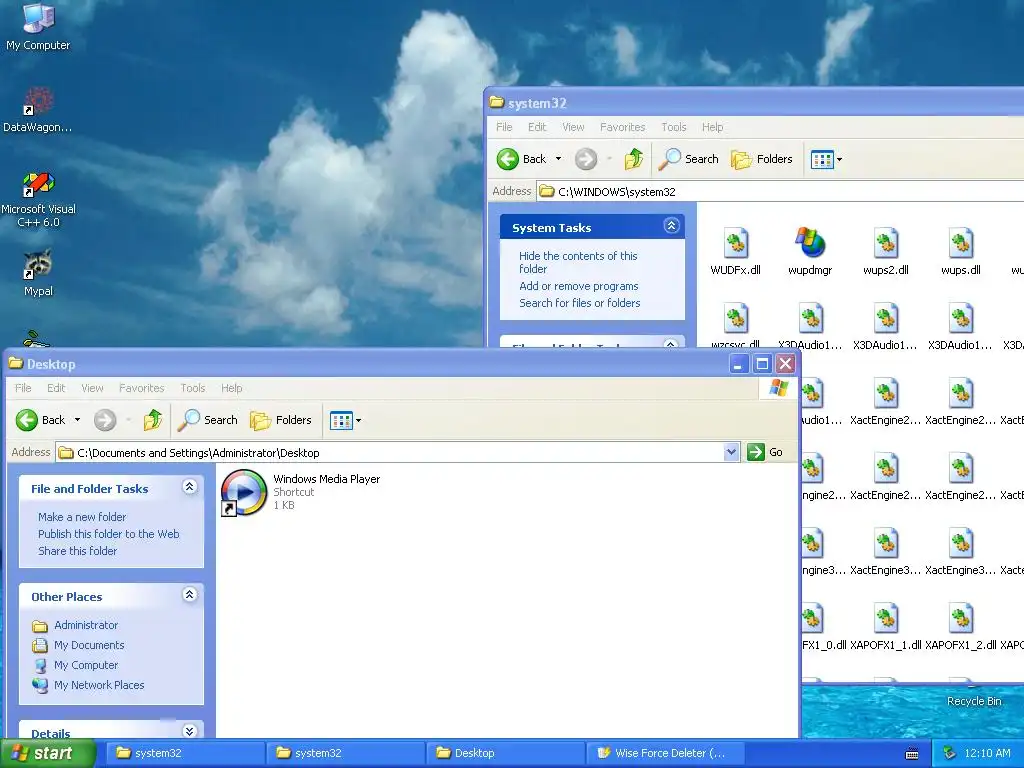Open Favorites menu in Desktop window
The image size is (1024, 768).
(142, 388)
